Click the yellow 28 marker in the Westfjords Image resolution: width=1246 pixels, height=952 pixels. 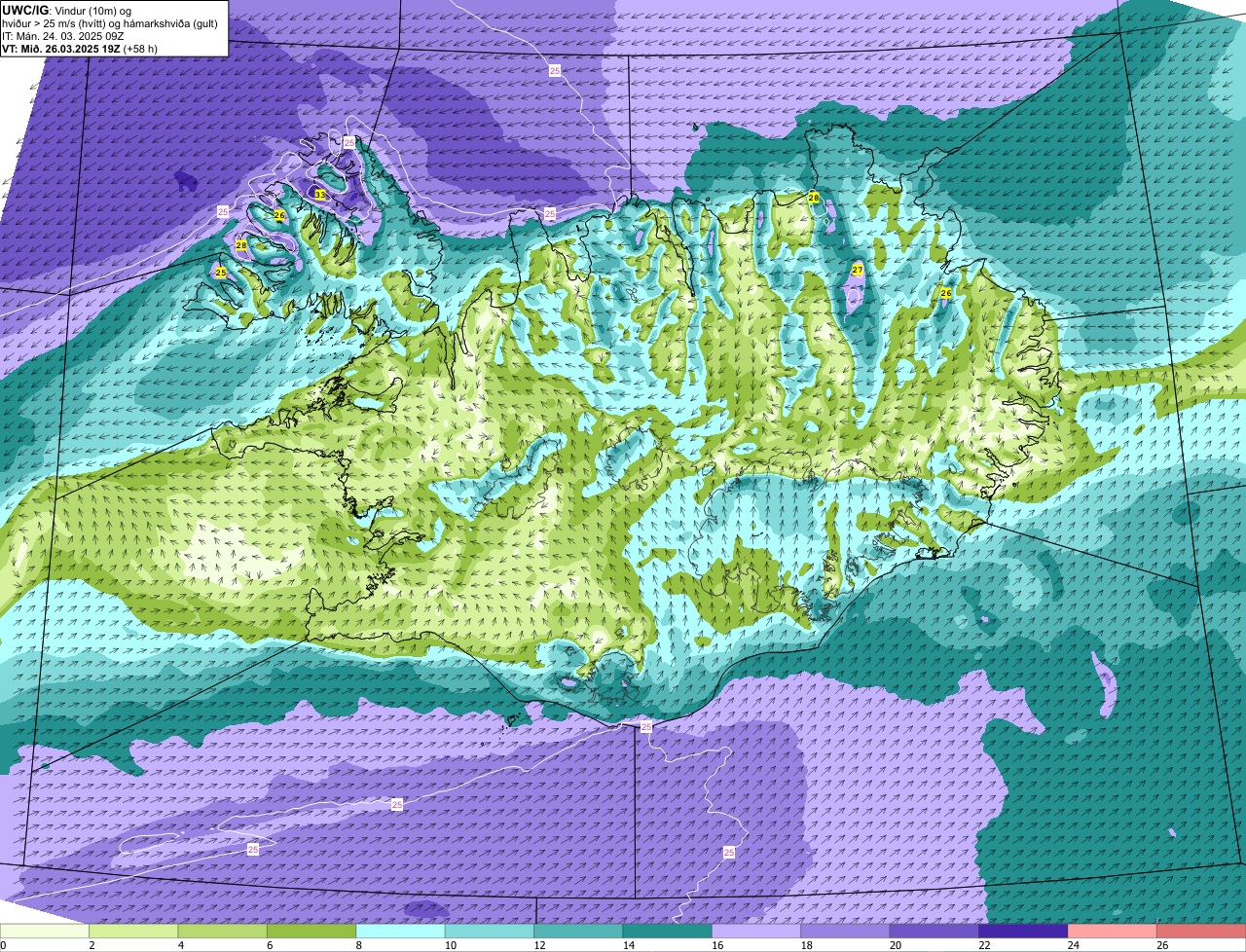point(241,245)
